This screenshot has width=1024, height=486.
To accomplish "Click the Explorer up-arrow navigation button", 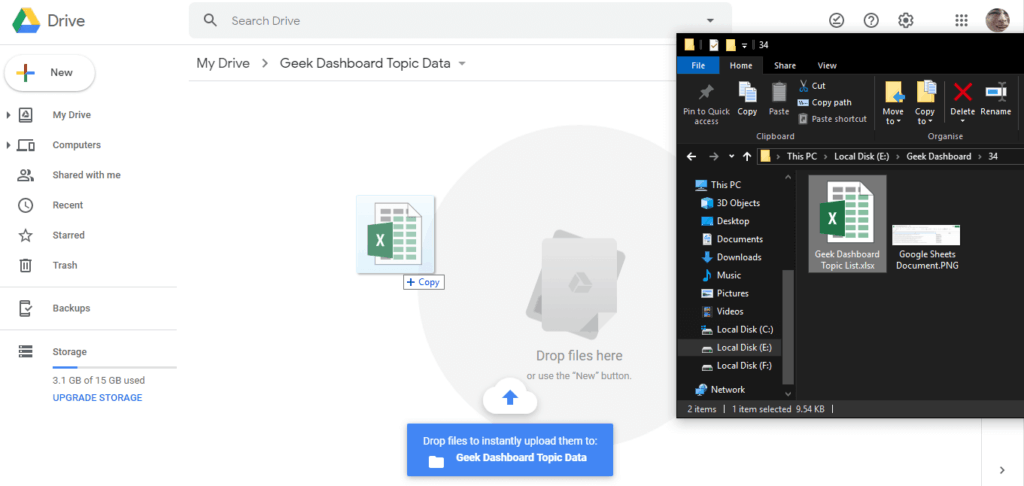I will pos(747,157).
